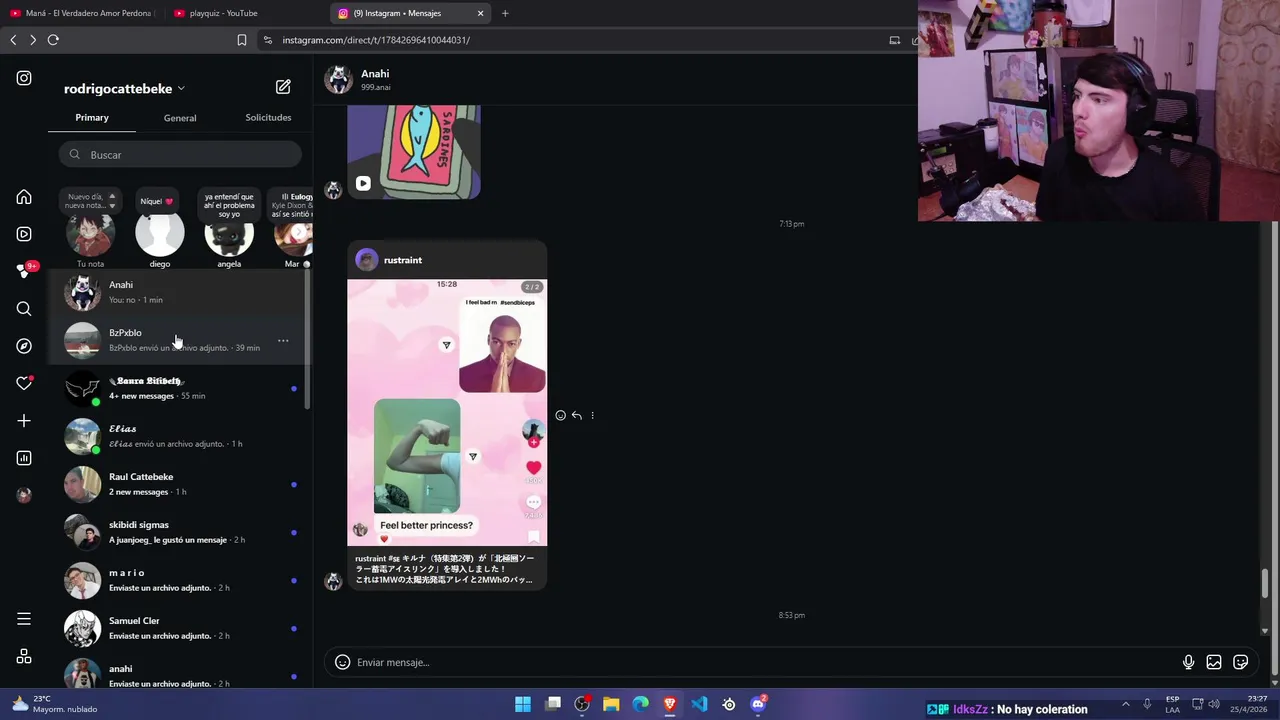Open the weather widget showing 23°C
The height and width of the screenshot is (720, 1280).
point(55,704)
